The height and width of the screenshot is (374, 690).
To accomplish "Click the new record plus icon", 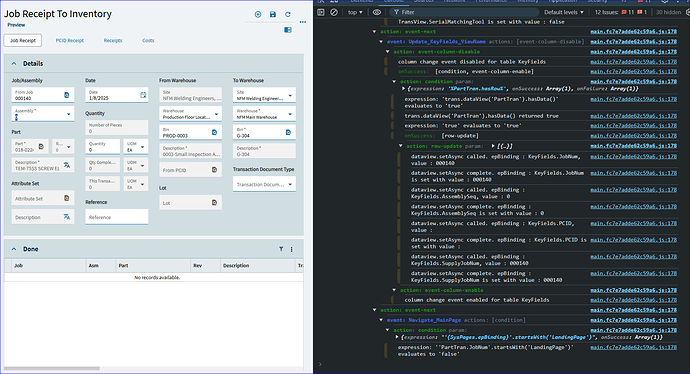I will pyautogui.click(x=258, y=15).
